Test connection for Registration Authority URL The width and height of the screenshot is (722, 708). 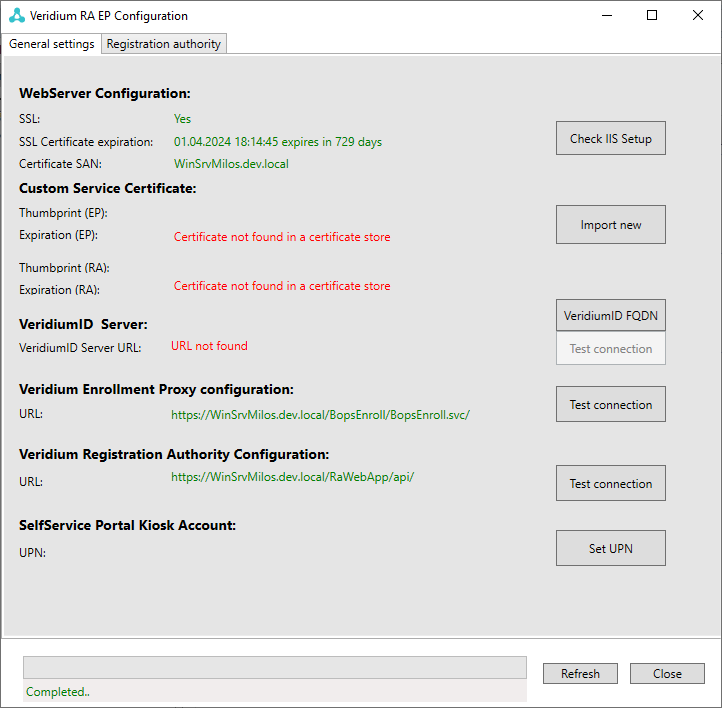[610, 484]
